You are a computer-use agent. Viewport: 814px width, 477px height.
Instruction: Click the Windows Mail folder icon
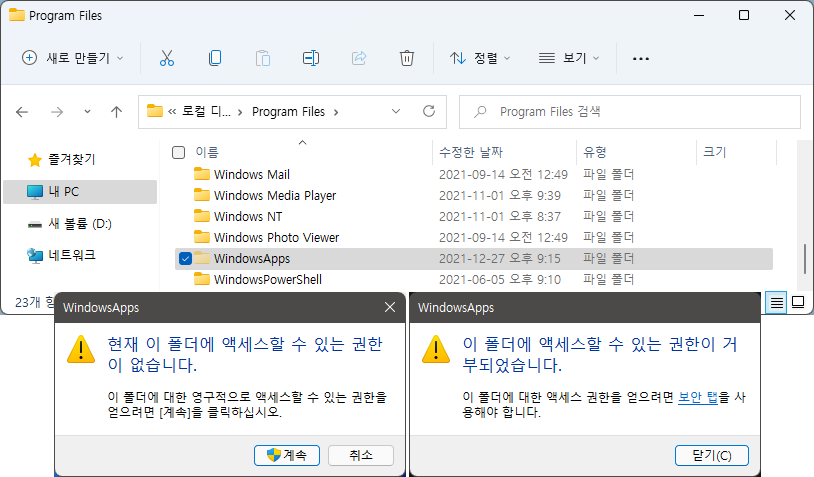pyautogui.click(x=201, y=174)
